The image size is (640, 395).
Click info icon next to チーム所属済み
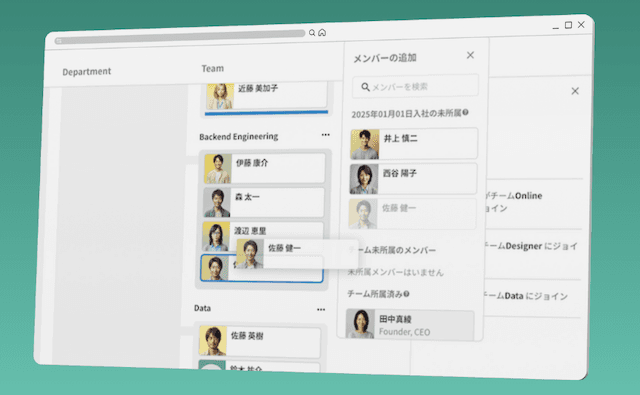pyautogui.click(x=407, y=293)
